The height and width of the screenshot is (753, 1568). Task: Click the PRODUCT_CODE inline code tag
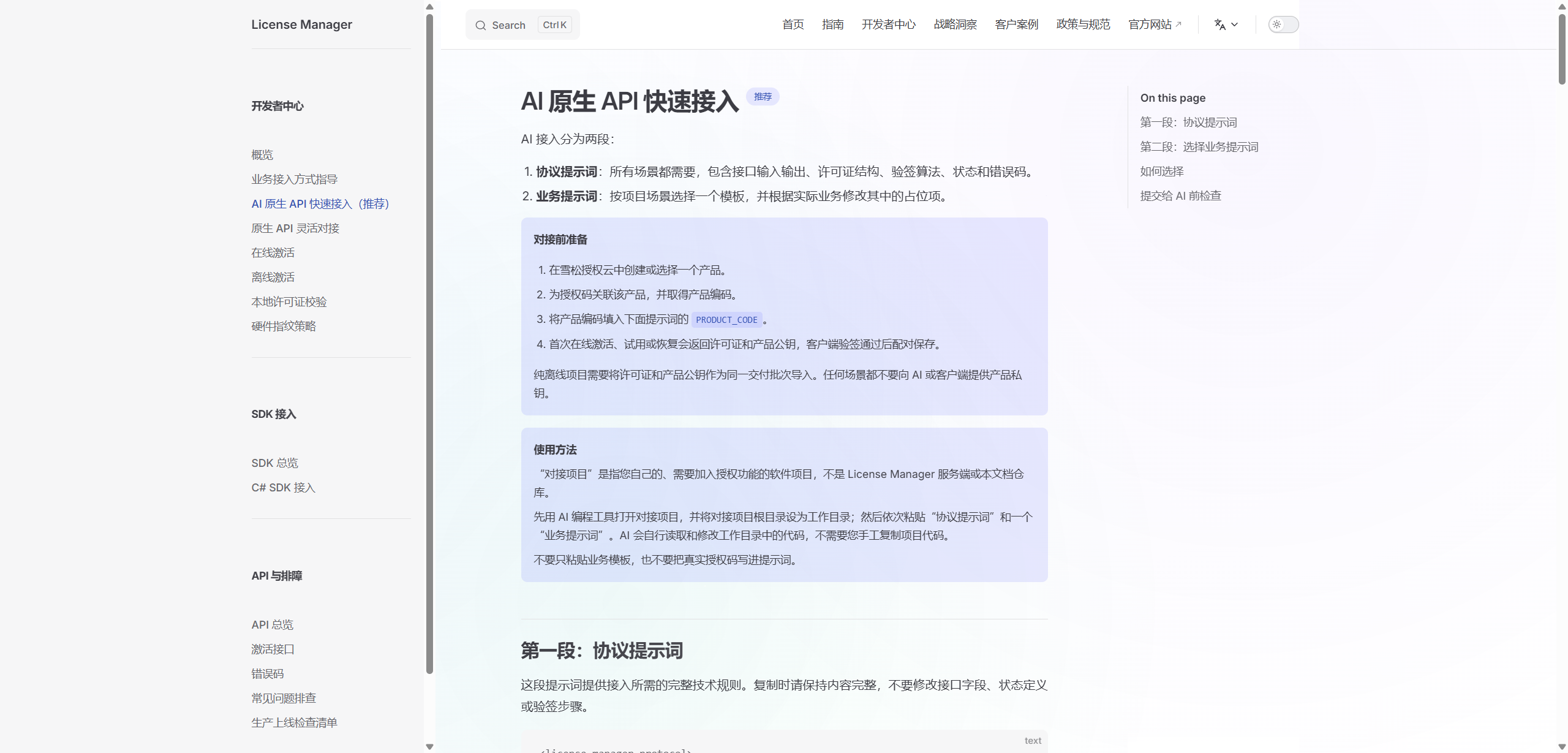[x=726, y=320]
